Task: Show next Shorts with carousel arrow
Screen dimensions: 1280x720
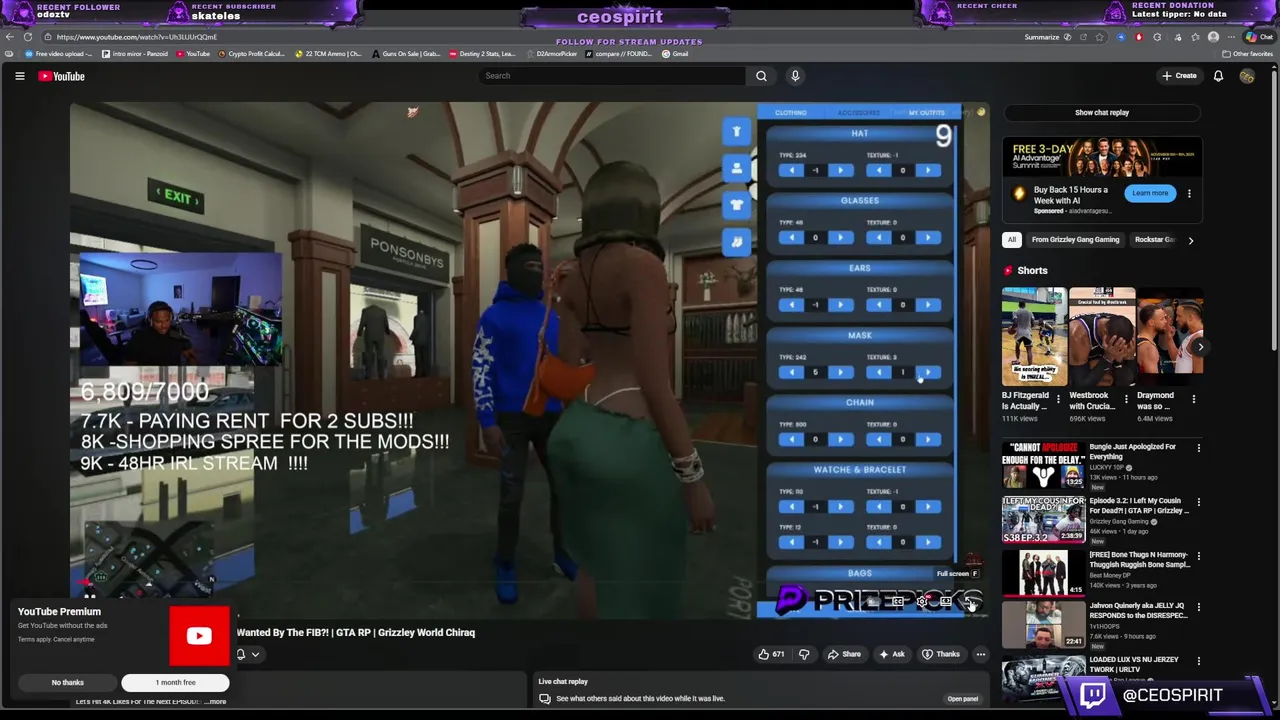Action: pyautogui.click(x=1200, y=347)
